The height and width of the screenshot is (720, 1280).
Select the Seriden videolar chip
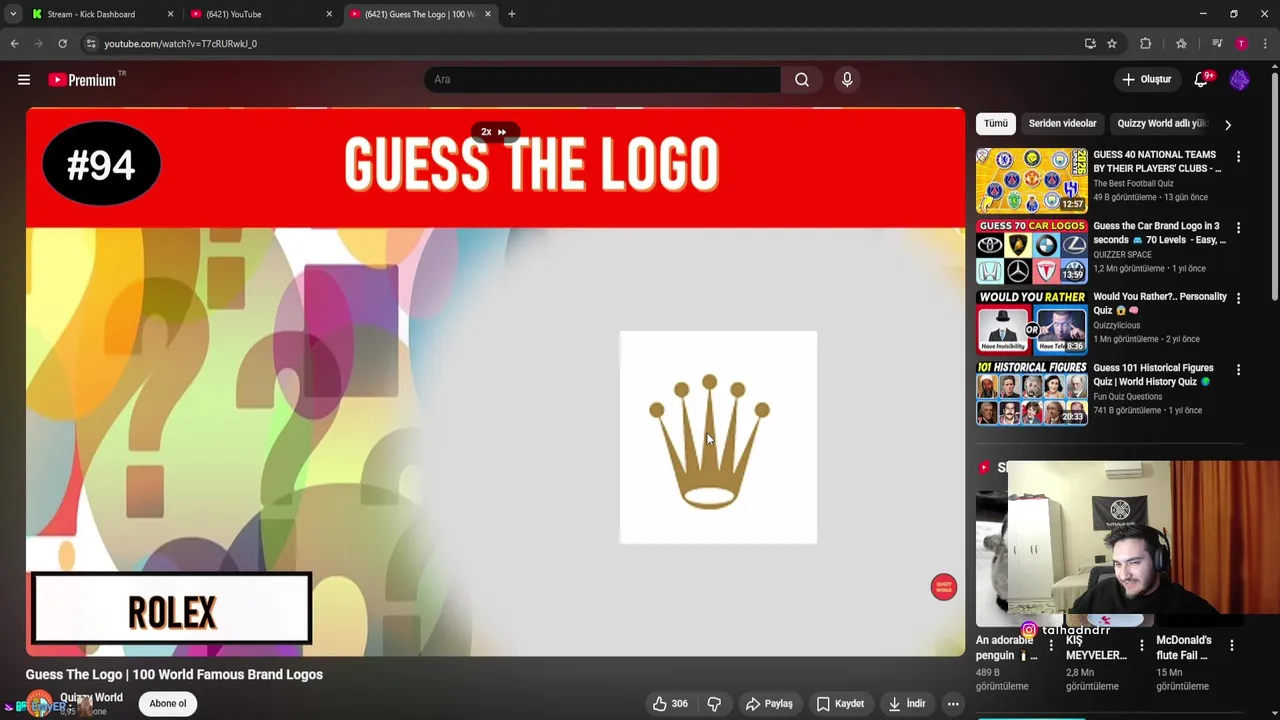(1062, 123)
